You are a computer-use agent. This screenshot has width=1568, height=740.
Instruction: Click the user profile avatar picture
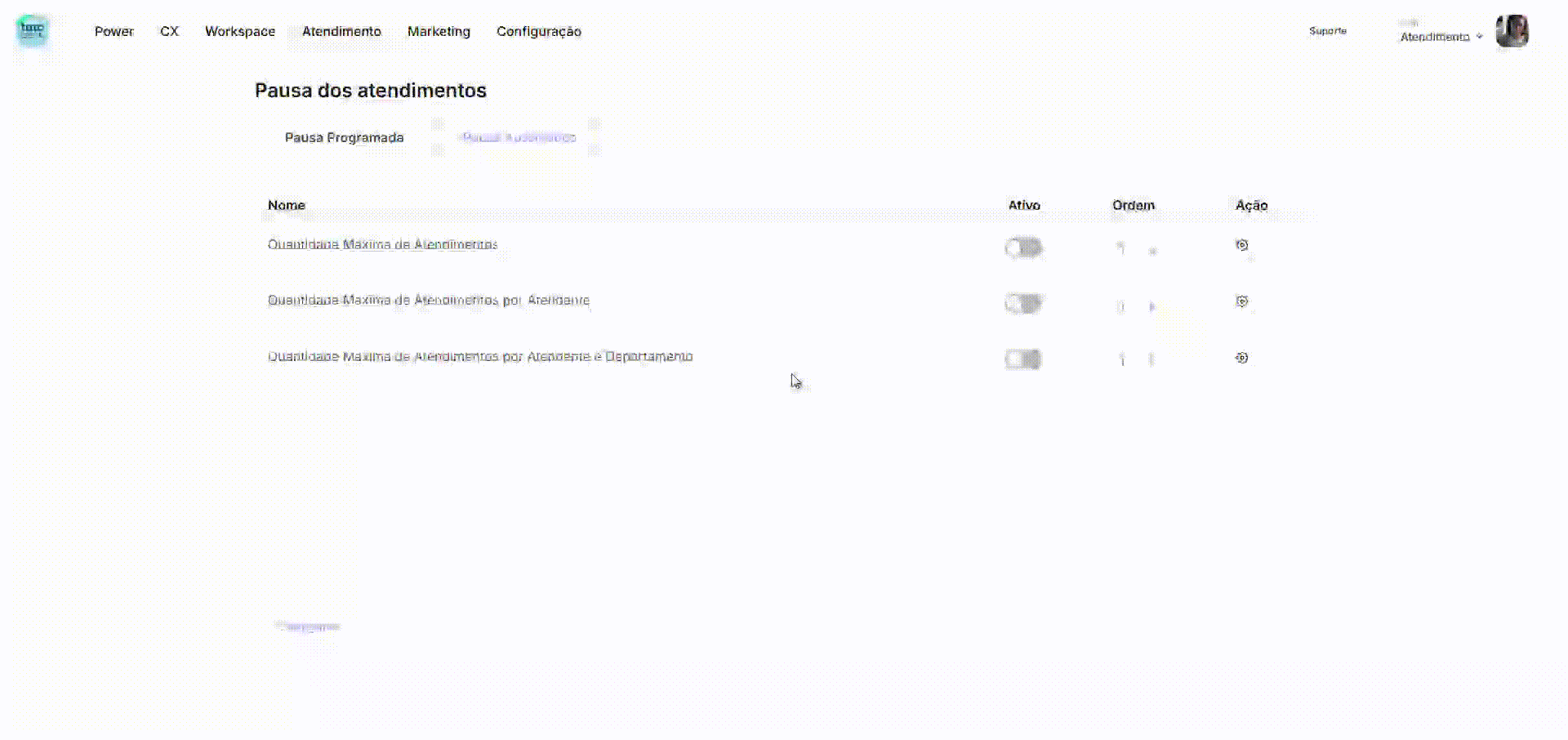1512,32
